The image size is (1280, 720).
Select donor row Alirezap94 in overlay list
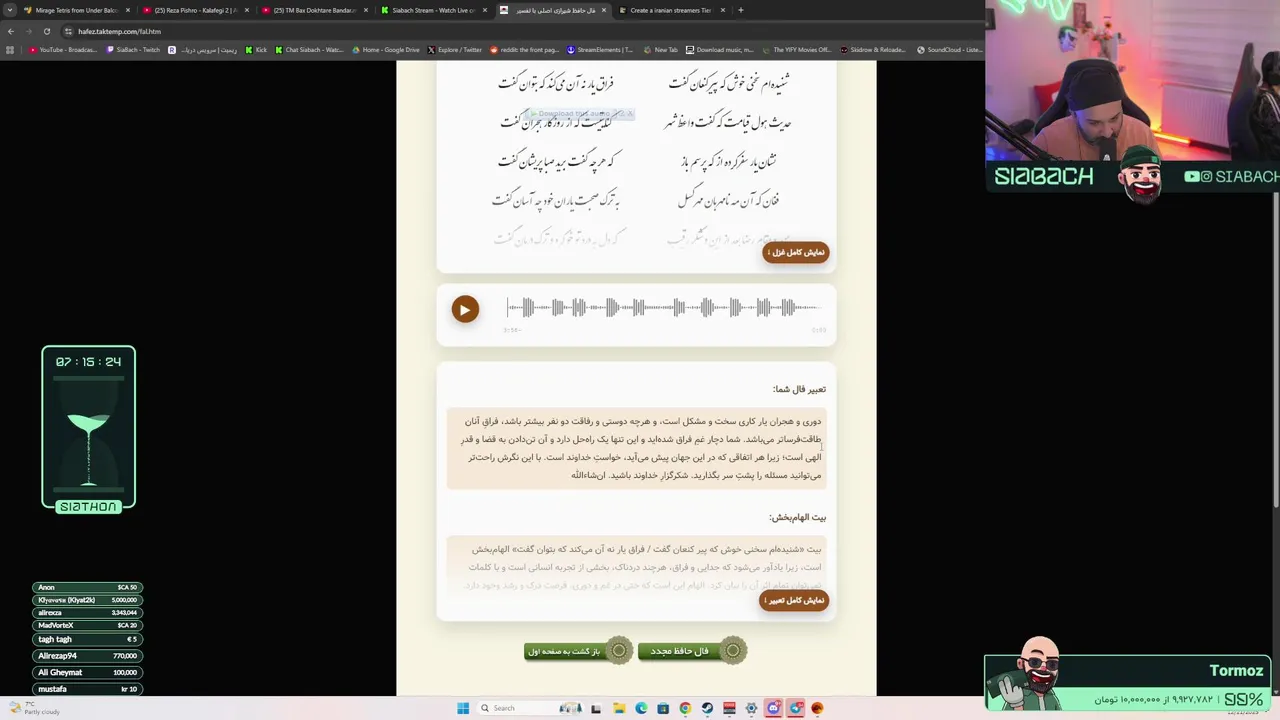pyautogui.click(x=88, y=656)
